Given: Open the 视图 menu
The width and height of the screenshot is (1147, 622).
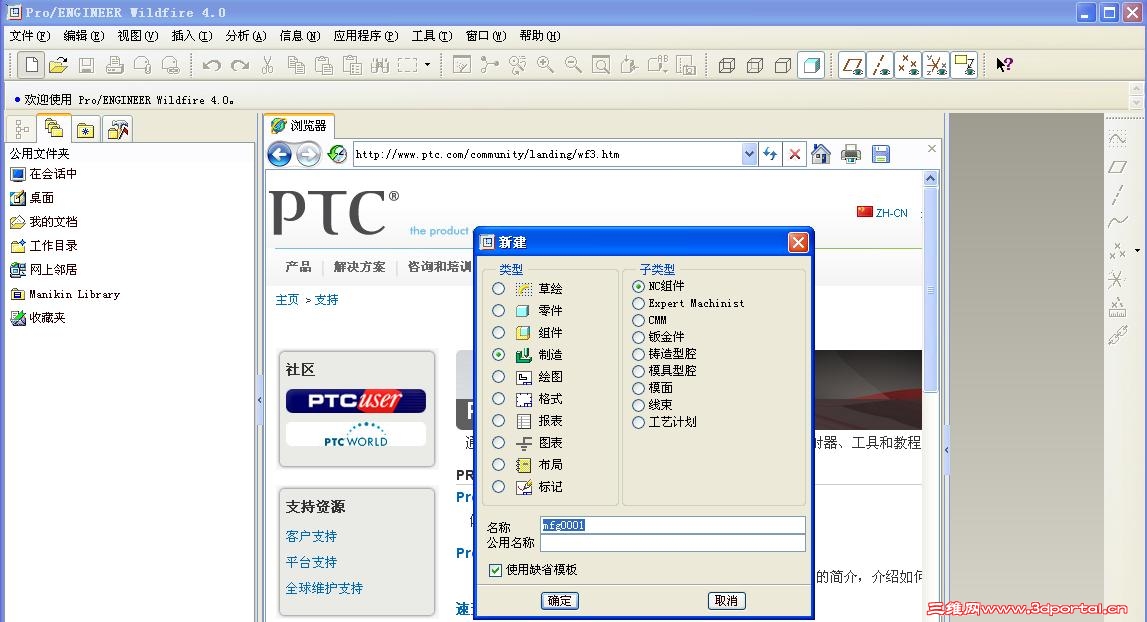Looking at the screenshot, I should point(138,36).
